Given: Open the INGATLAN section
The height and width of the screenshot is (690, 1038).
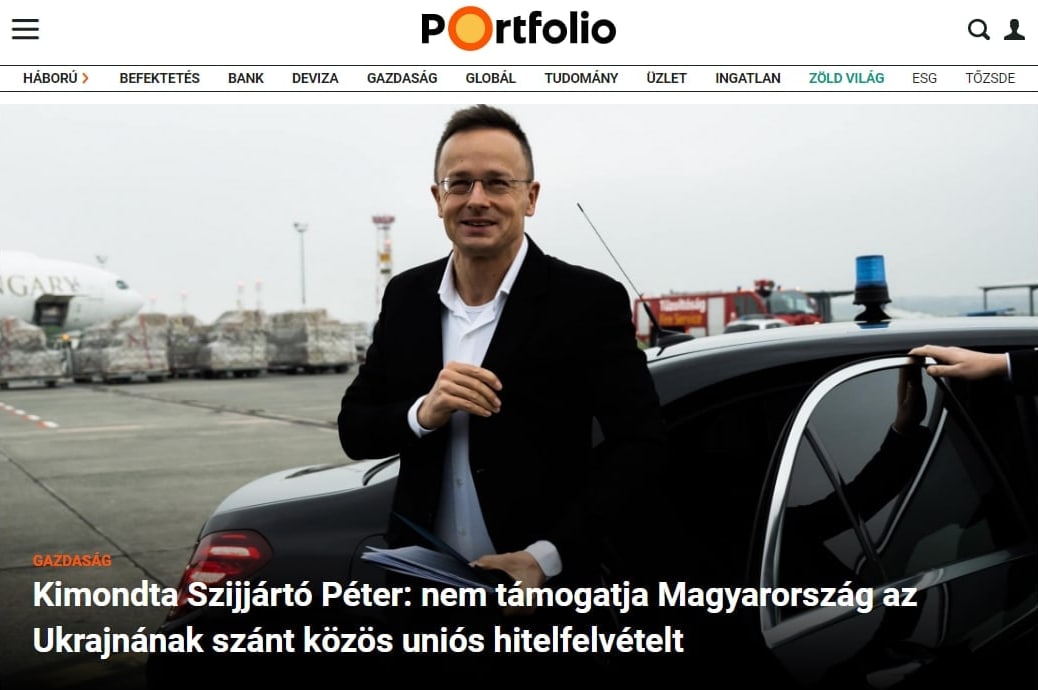Looking at the screenshot, I should coord(747,78).
